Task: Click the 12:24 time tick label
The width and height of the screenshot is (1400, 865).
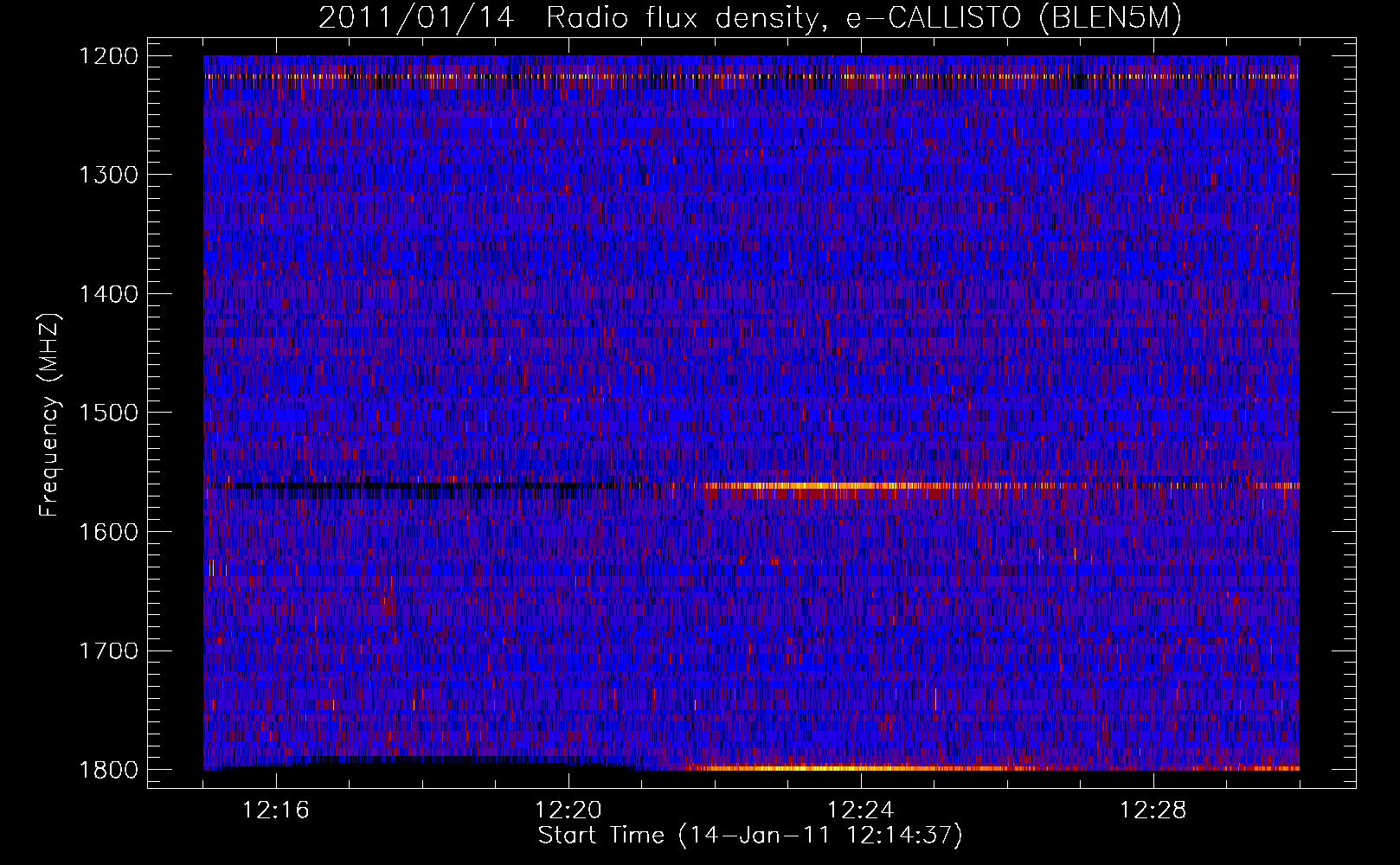Action: coord(861,811)
